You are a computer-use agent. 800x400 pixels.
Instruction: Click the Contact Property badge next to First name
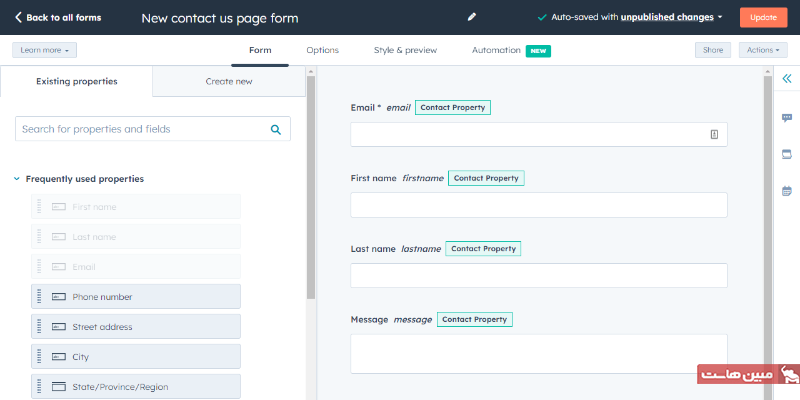pyautogui.click(x=486, y=178)
